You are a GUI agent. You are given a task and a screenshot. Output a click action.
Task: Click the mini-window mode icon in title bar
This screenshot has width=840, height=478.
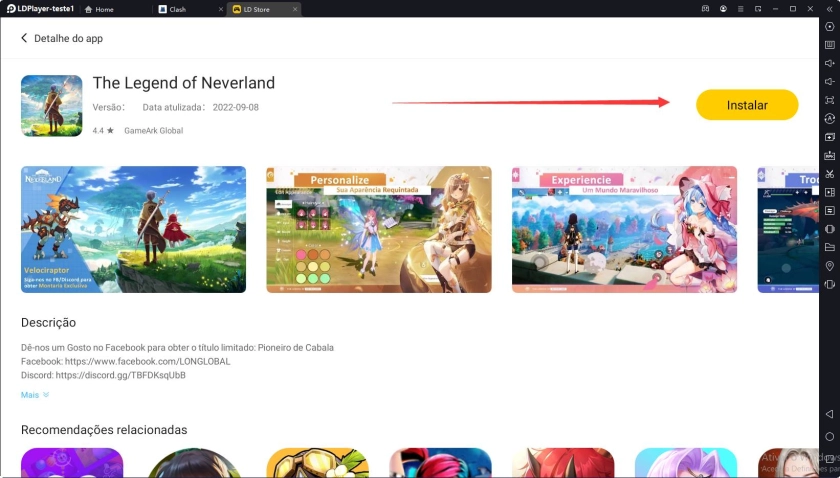pyautogui.click(x=758, y=9)
